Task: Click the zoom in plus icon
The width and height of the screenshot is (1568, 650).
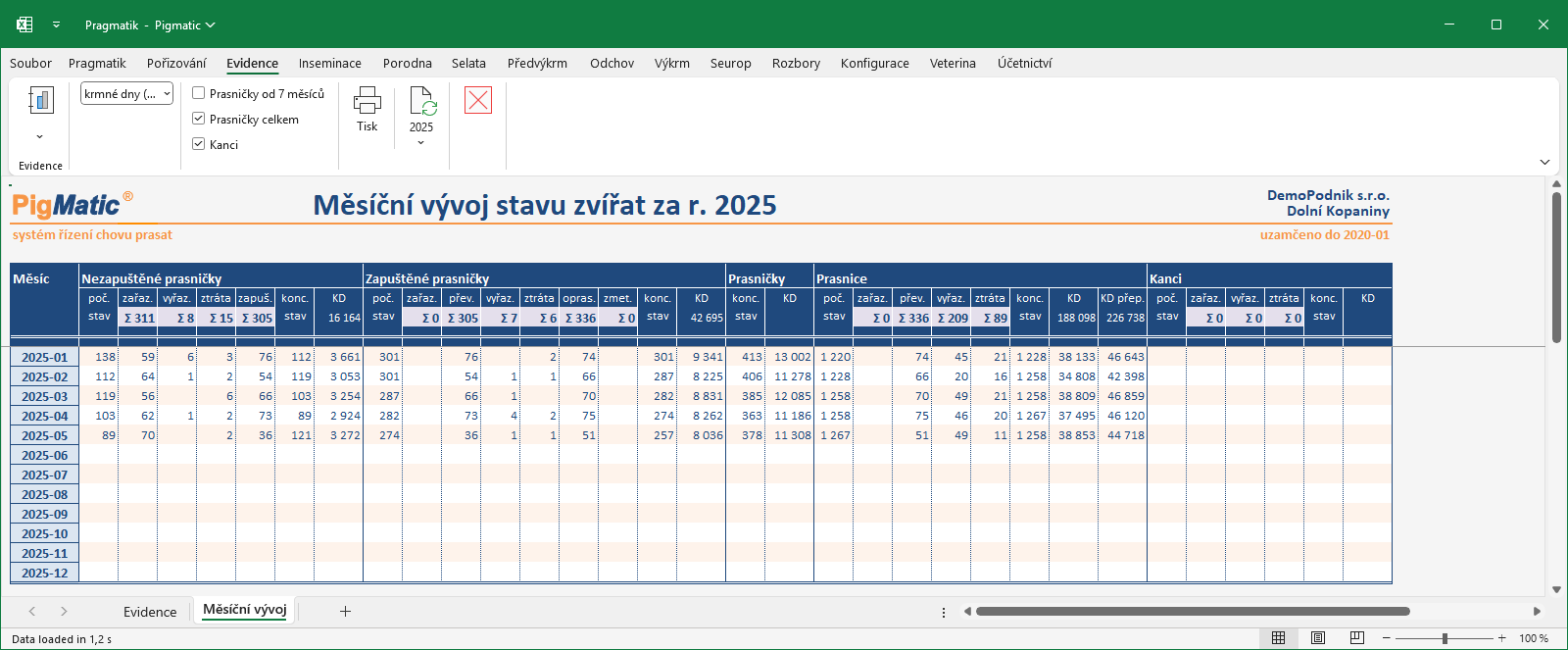Action: point(1501,638)
